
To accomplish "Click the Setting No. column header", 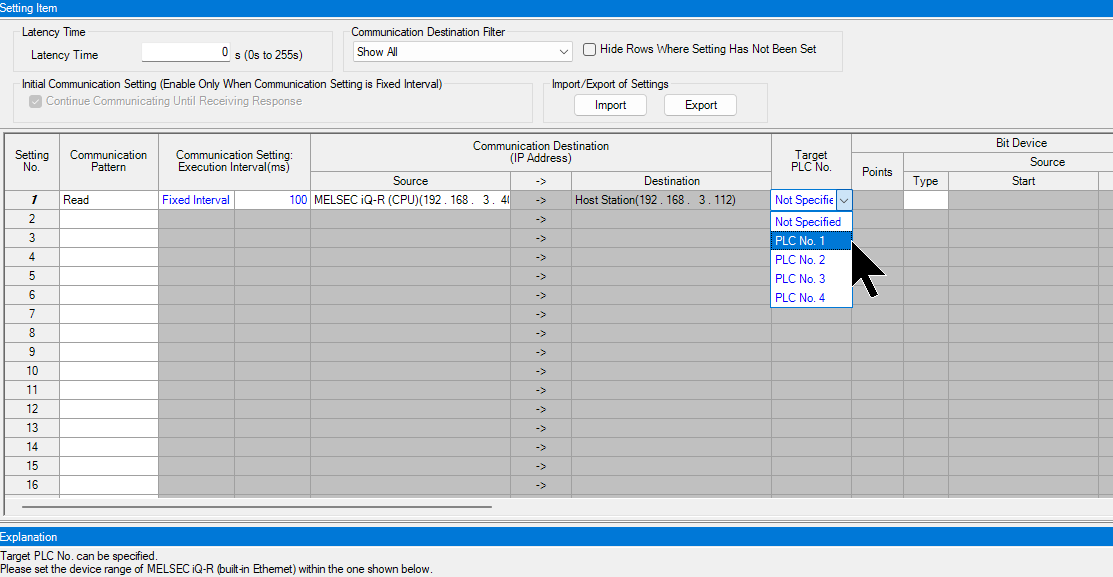I will click(x=32, y=161).
